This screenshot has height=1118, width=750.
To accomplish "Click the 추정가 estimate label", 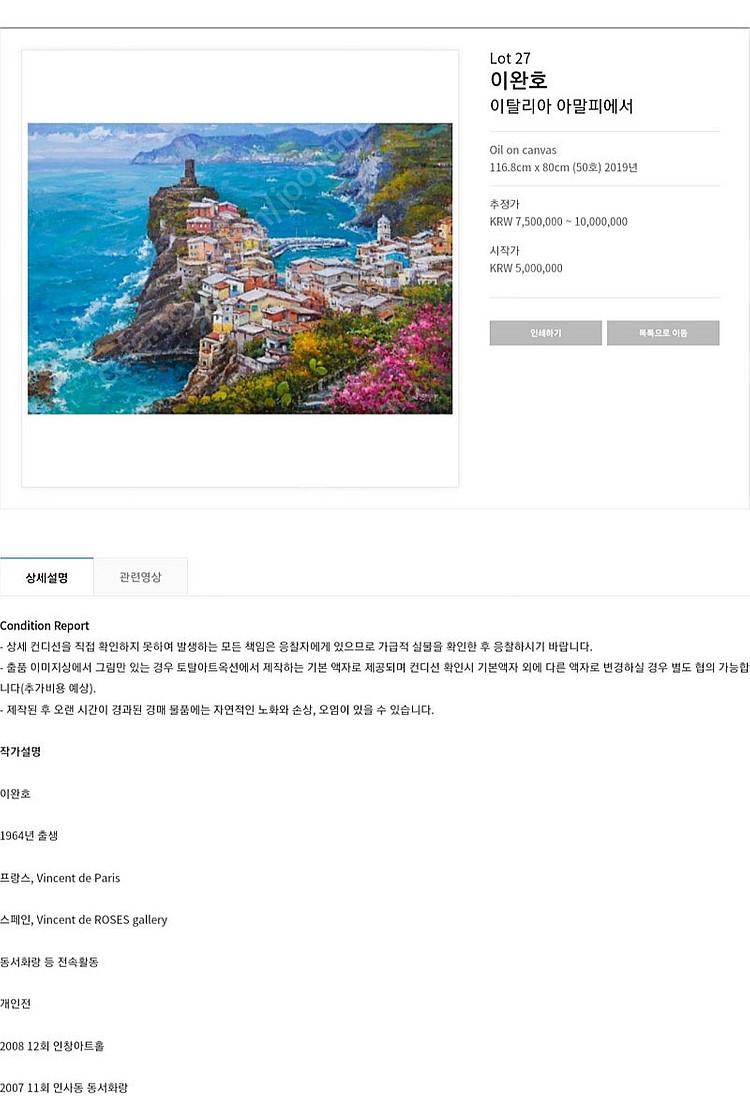I will click(x=504, y=204).
